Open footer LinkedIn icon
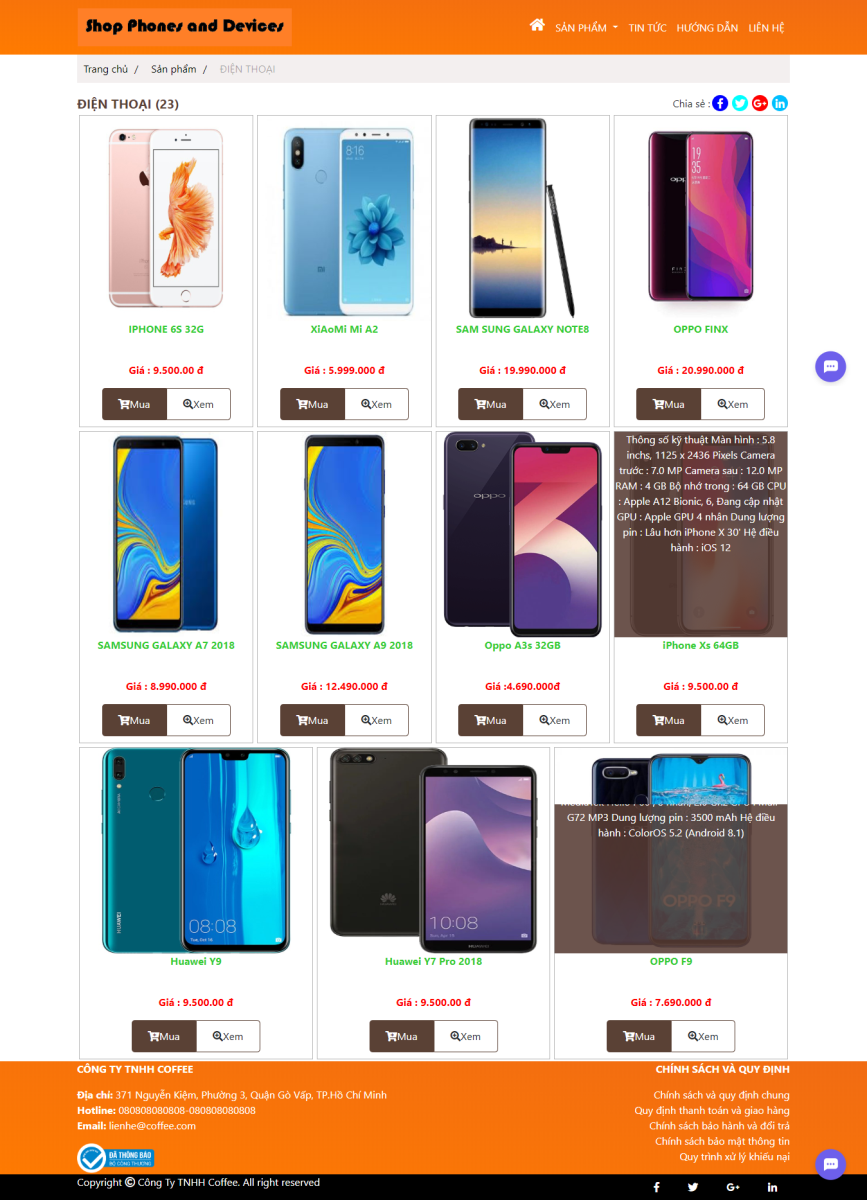Image resolution: width=867 pixels, height=1200 pixels. pos(772,1187)
